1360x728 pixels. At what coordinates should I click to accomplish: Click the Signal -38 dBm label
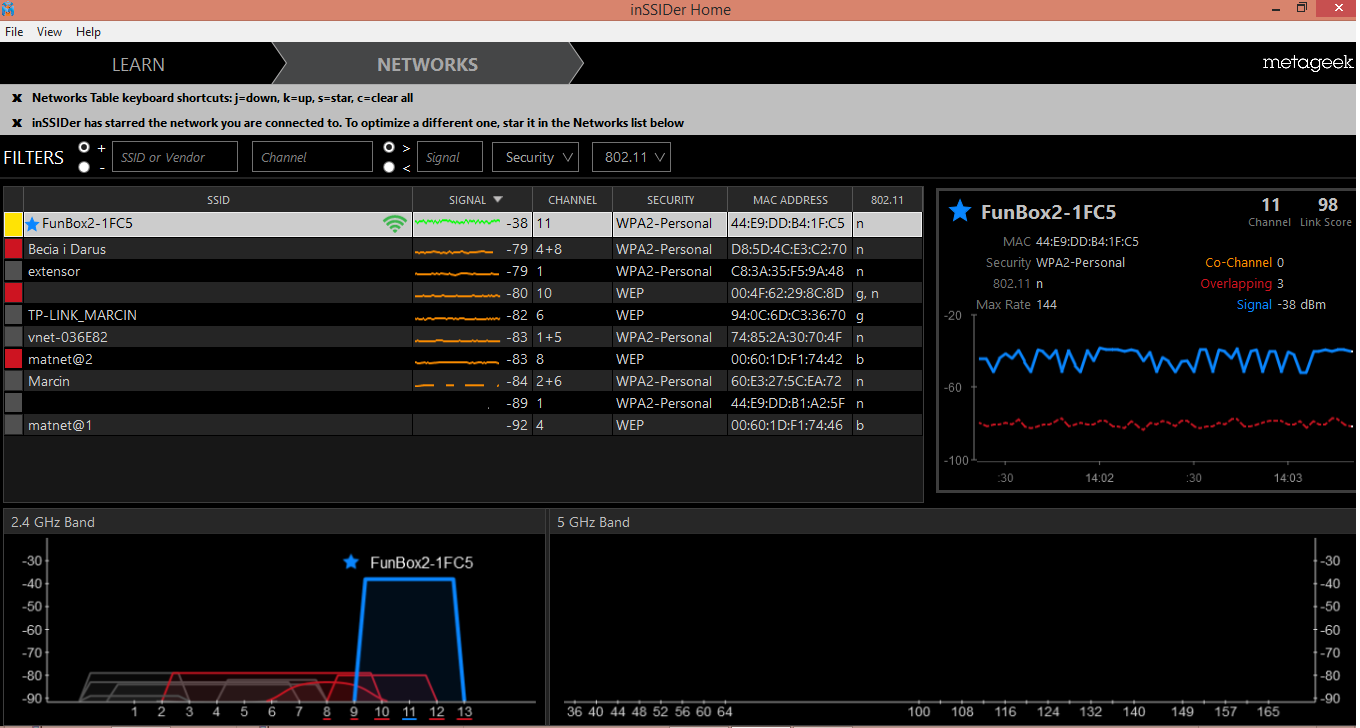tap(1279, 305)
